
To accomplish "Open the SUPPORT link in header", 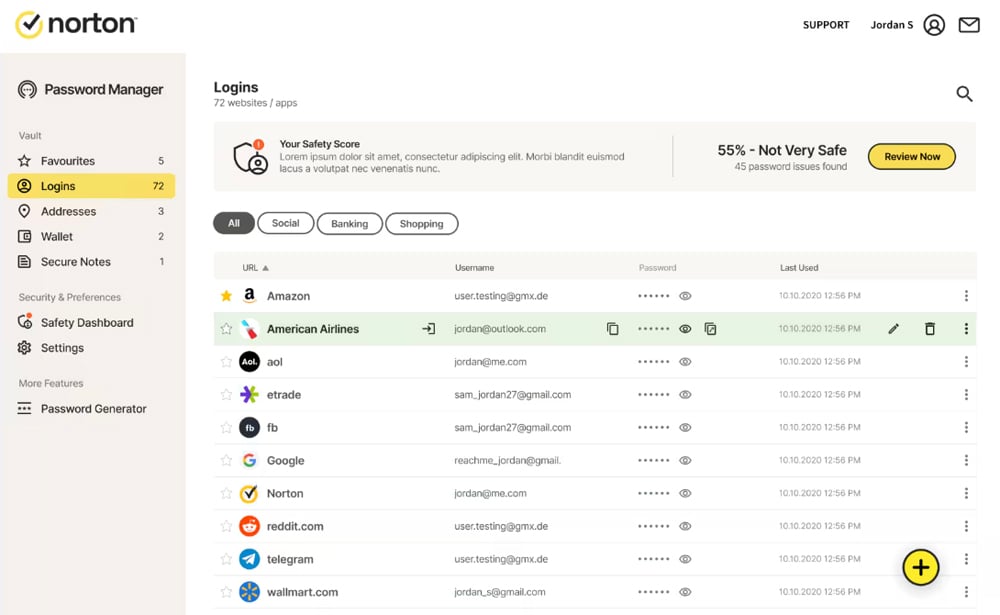I will point(826,25).
